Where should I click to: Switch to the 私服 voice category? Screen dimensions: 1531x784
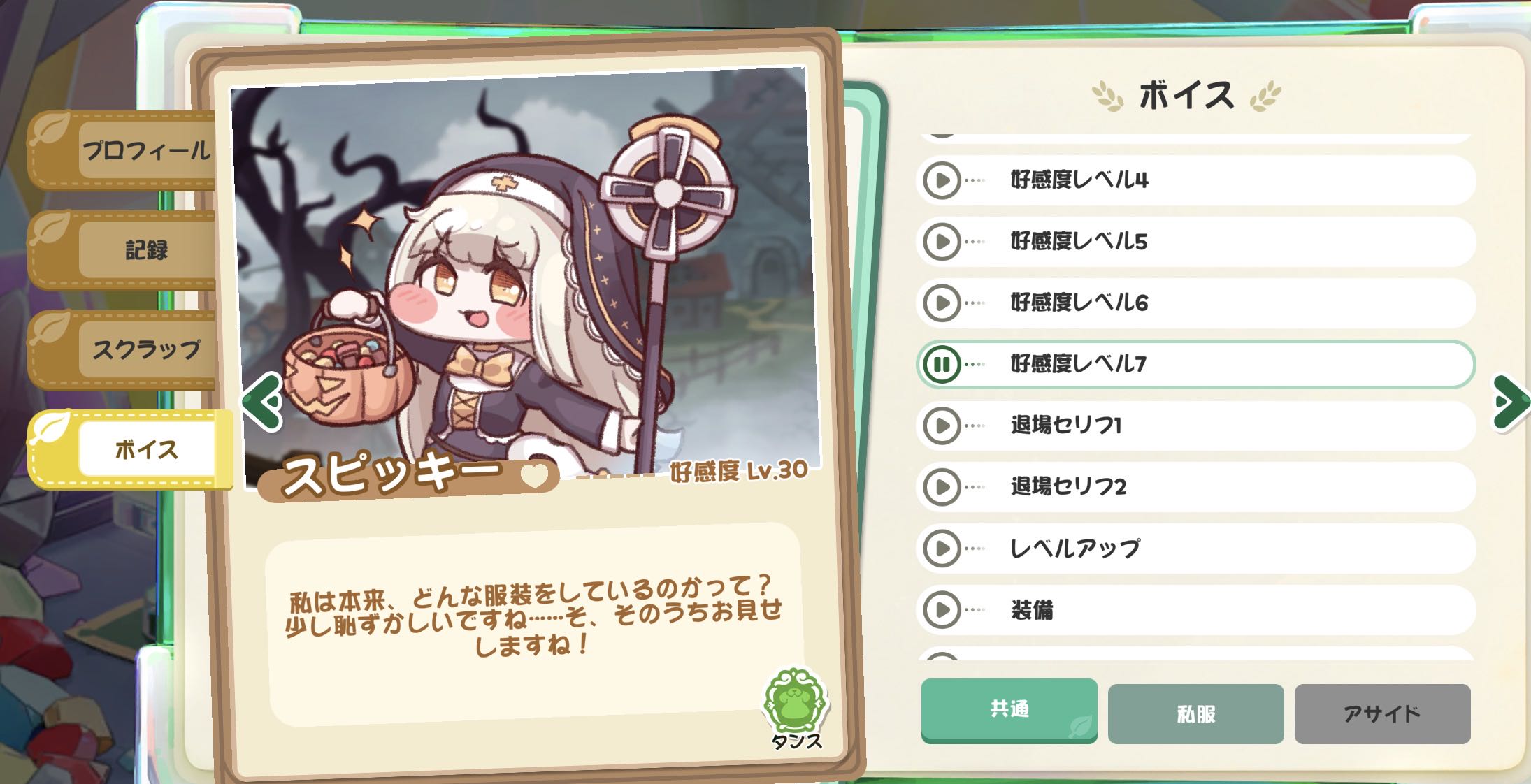1195,713
